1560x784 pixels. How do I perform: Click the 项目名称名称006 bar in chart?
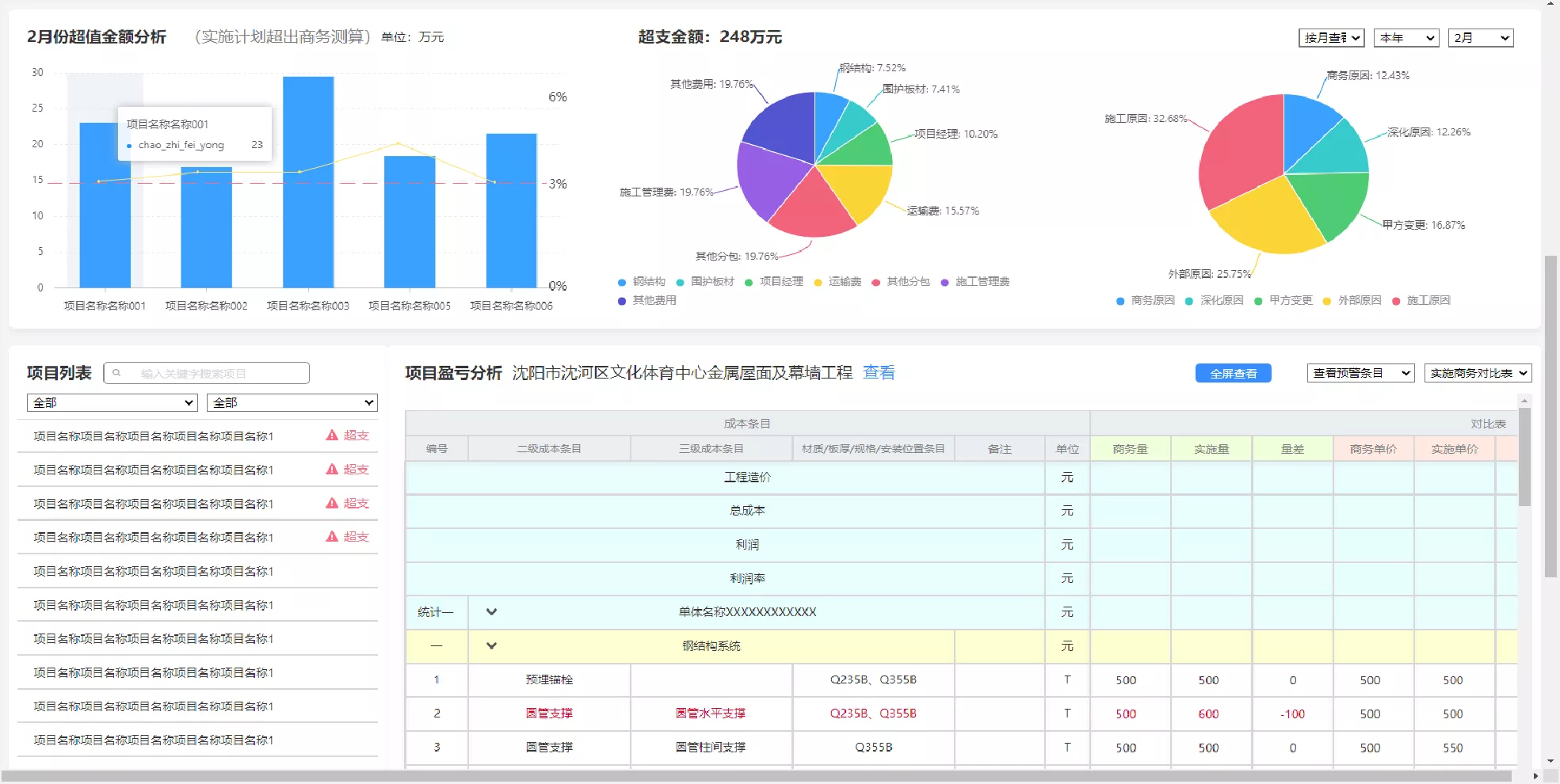tap(512, 211)
